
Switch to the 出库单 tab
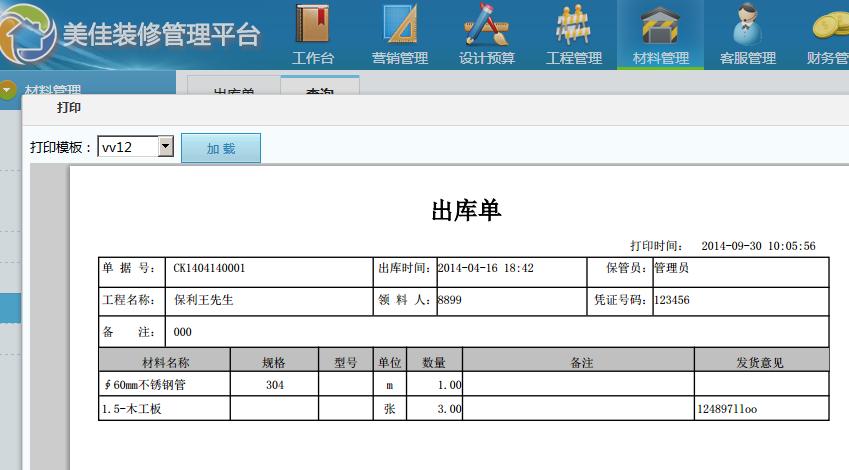[x=234, y=90]
